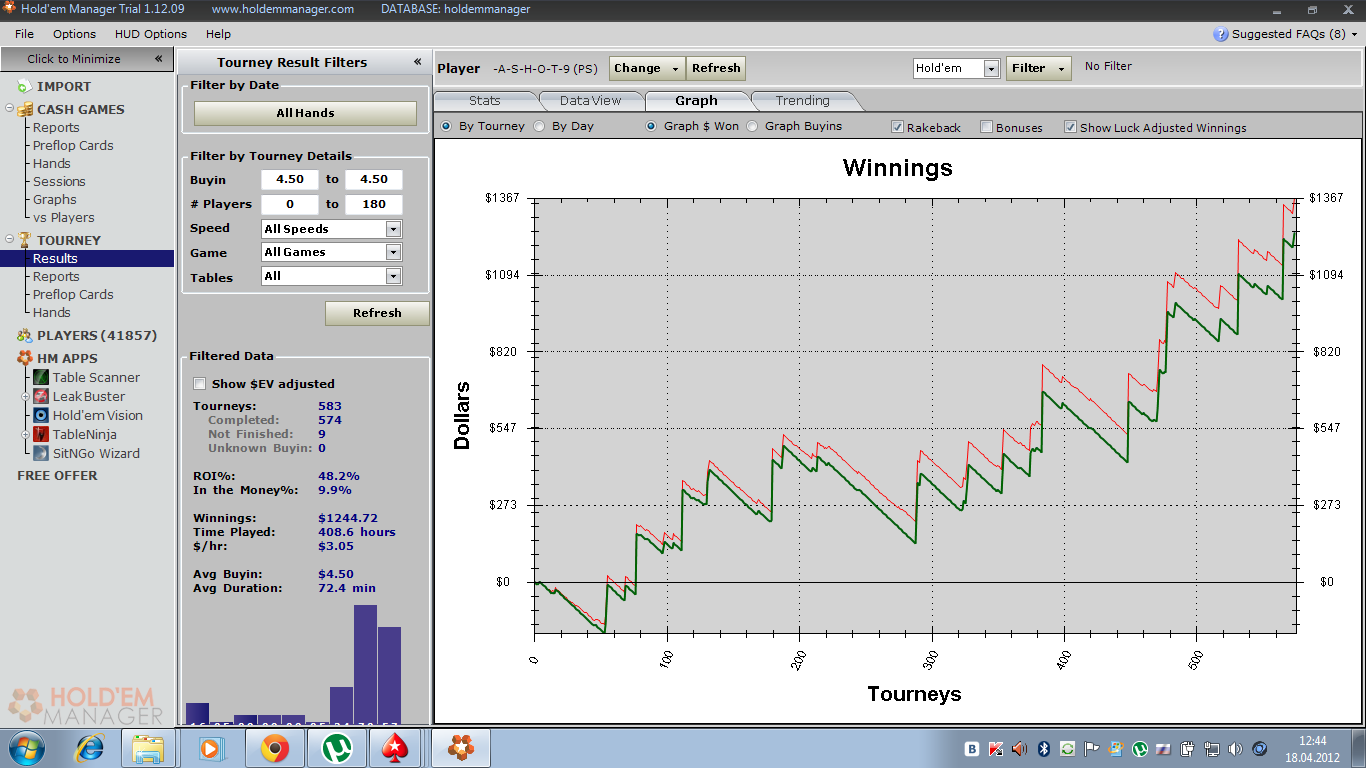Open the Filter dropdown button

click(1038, 69)
